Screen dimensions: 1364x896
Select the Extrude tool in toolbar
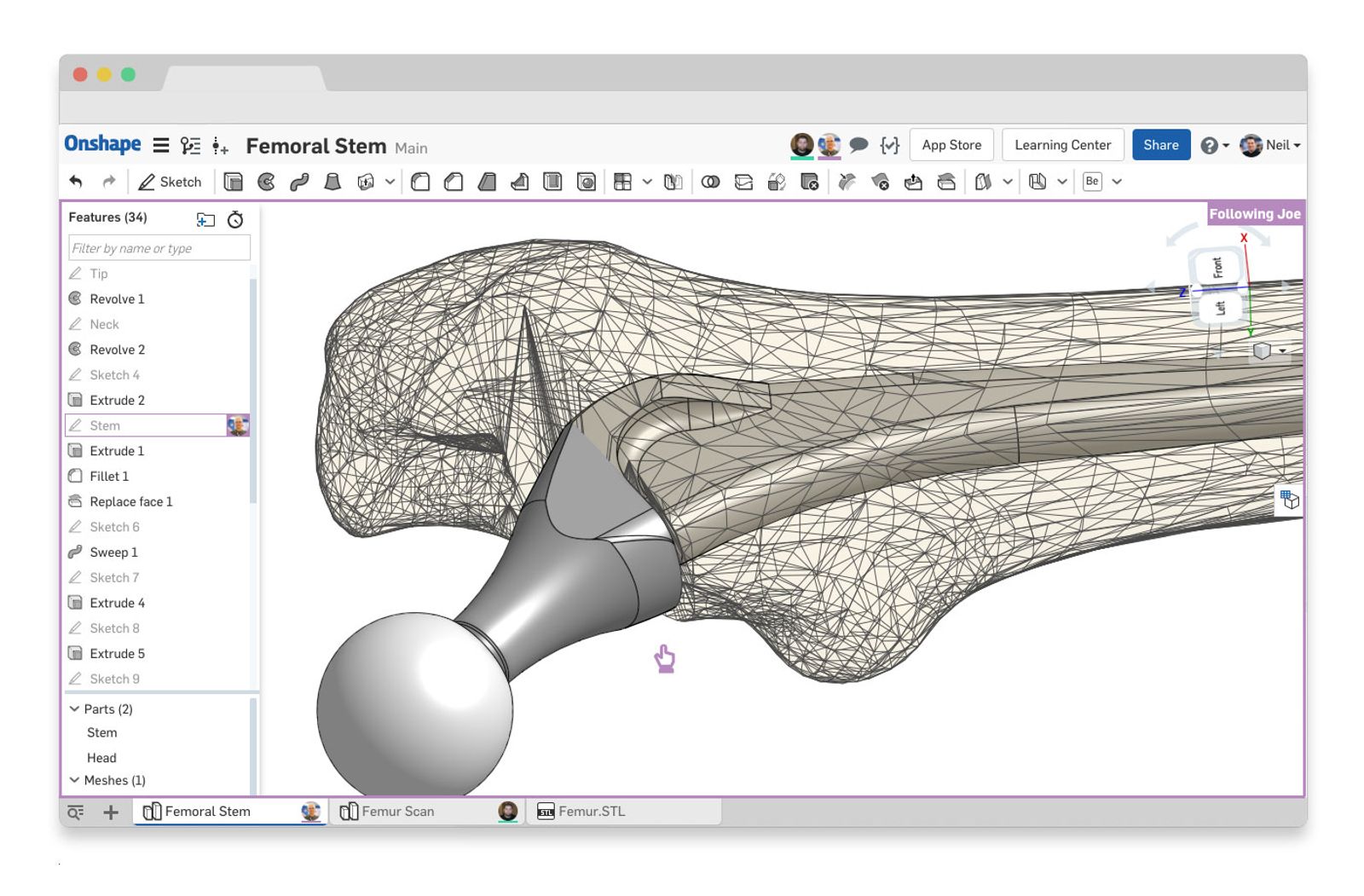point(233,182)
